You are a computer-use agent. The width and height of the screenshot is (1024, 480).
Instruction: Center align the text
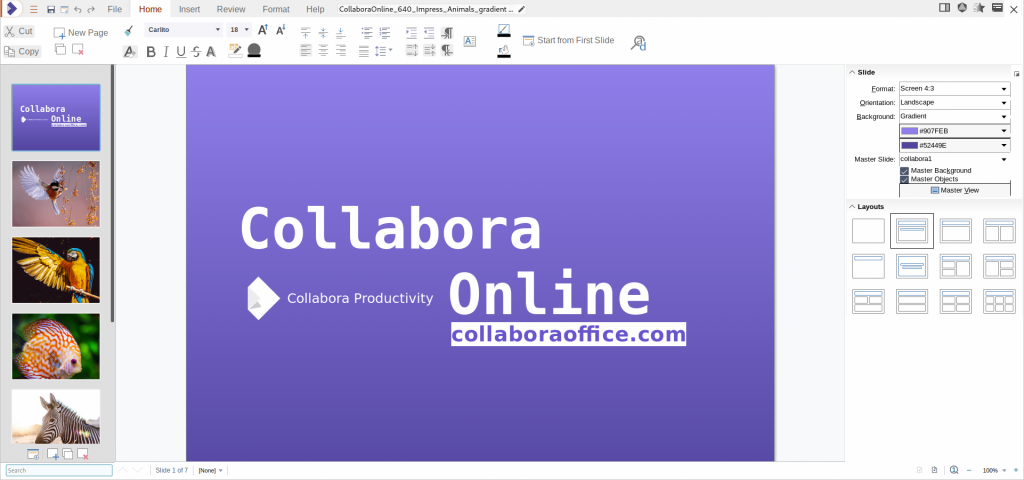[323, 50]
